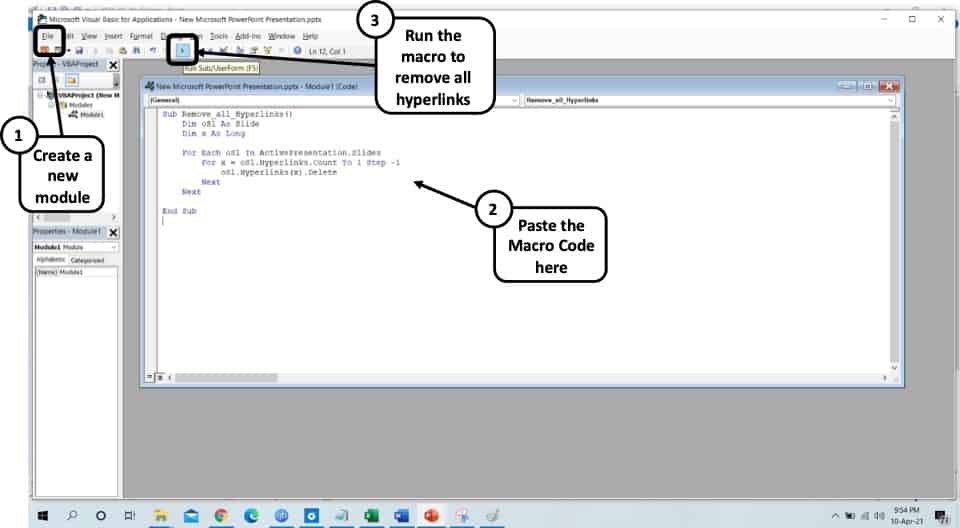Viewport: 960px width, 528px height.
Task: Click View Code icon in Project panel
Action: tap(42, 80)
